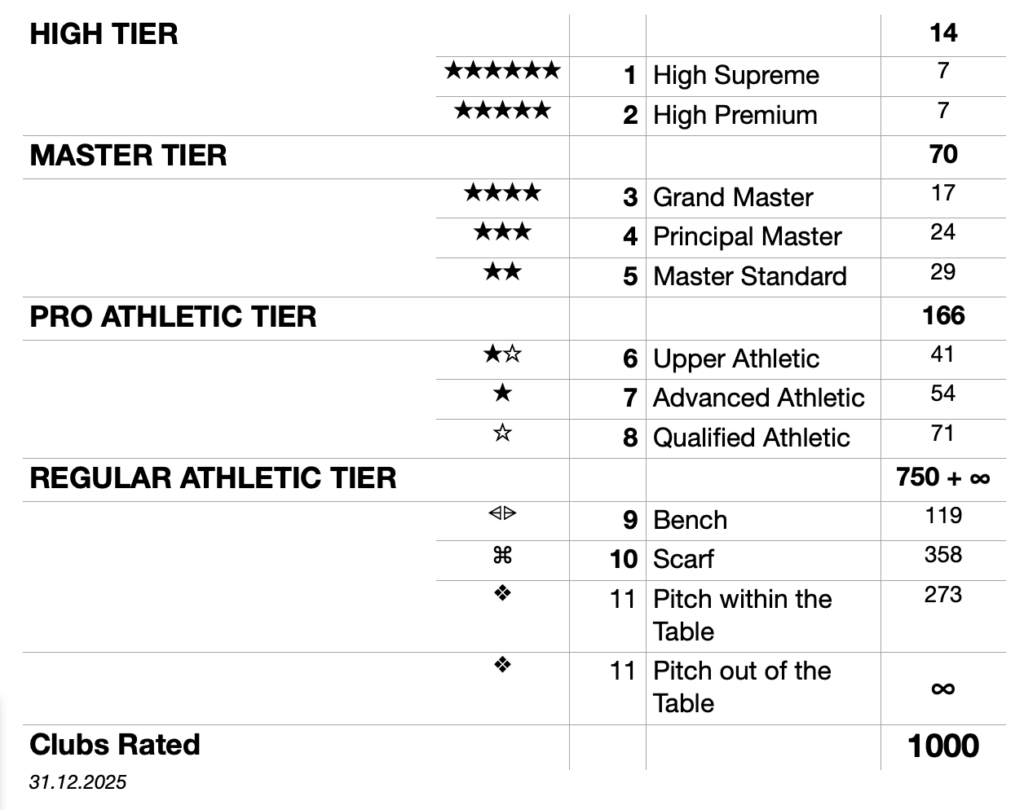Click the filled-and-outline star Upper Athletic icon
1024x810 pixels.
coord(502,355)
